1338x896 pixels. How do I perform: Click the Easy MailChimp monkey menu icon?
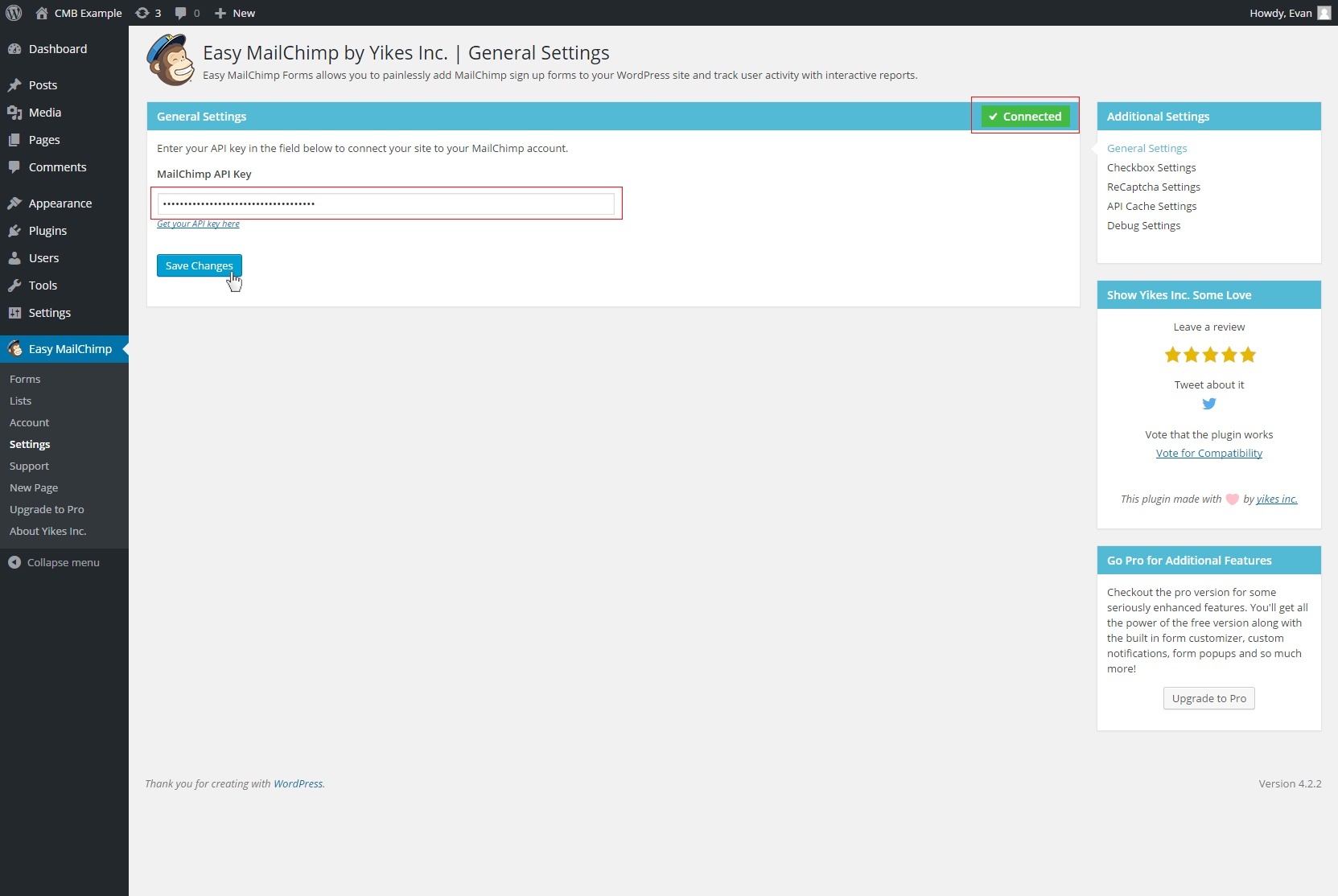14,348
